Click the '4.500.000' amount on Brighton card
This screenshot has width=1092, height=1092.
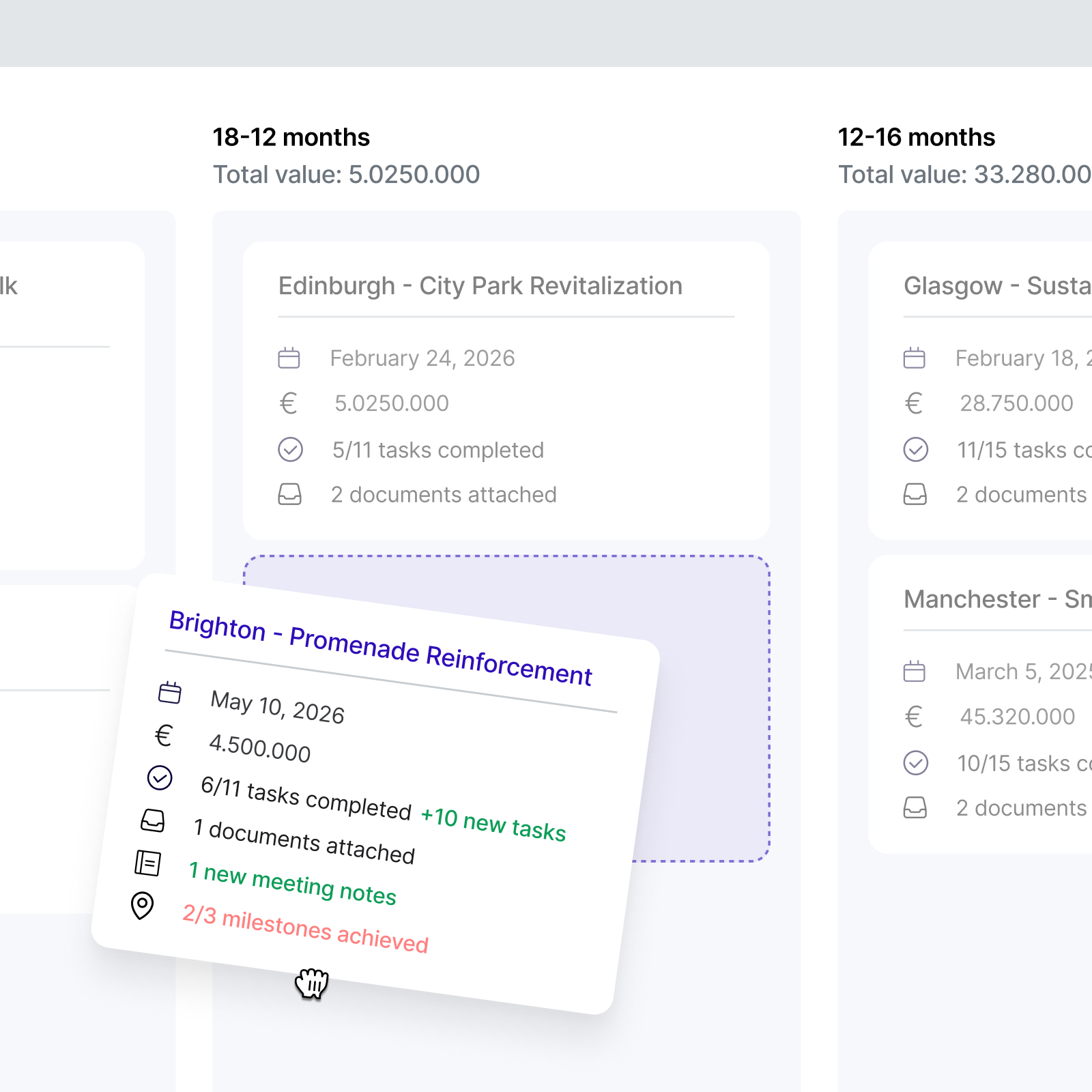(260, 748)
